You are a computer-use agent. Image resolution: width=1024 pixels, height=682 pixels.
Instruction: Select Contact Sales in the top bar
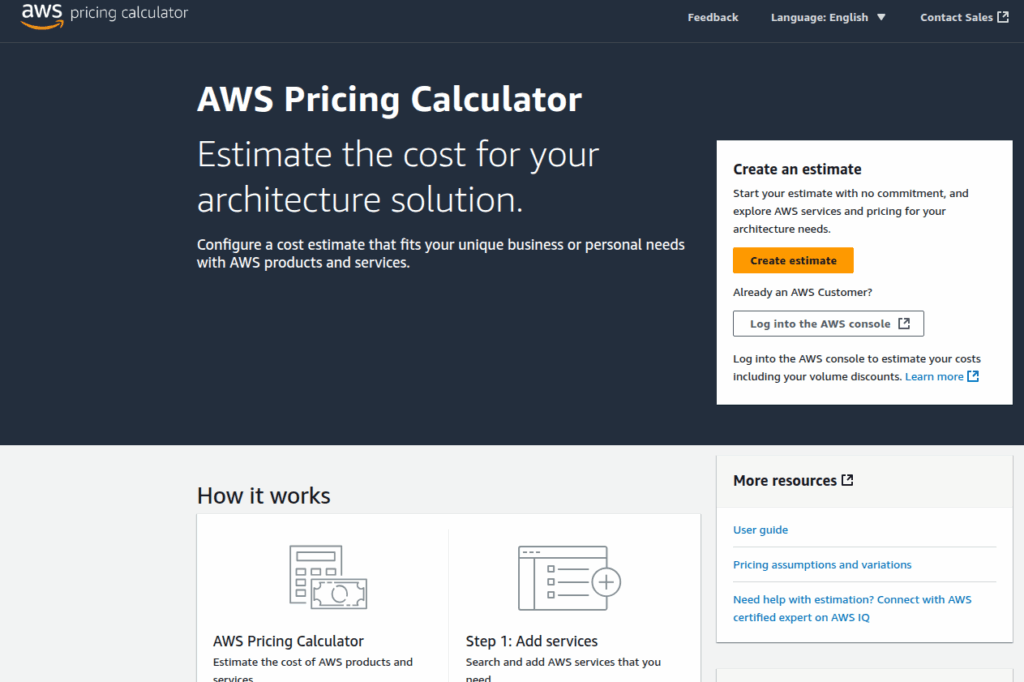click(955, 16)
